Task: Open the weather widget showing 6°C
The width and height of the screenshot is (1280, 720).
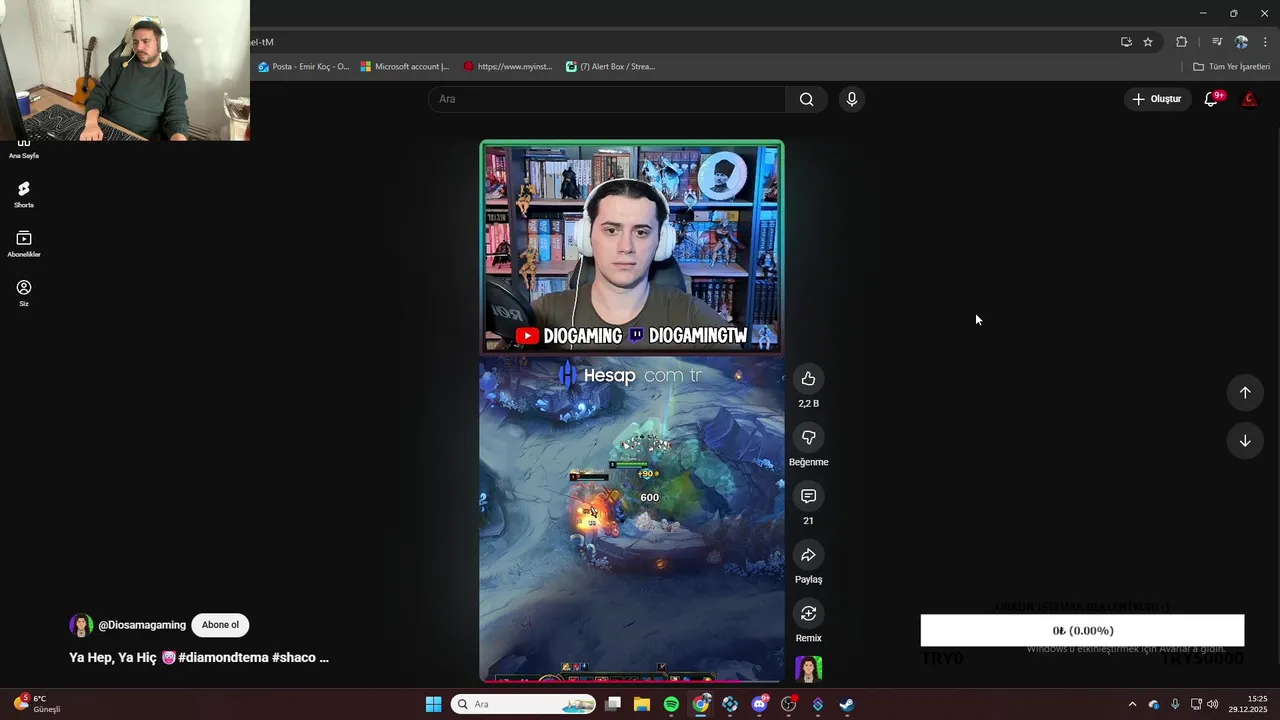Action: (x=38, y=704)
